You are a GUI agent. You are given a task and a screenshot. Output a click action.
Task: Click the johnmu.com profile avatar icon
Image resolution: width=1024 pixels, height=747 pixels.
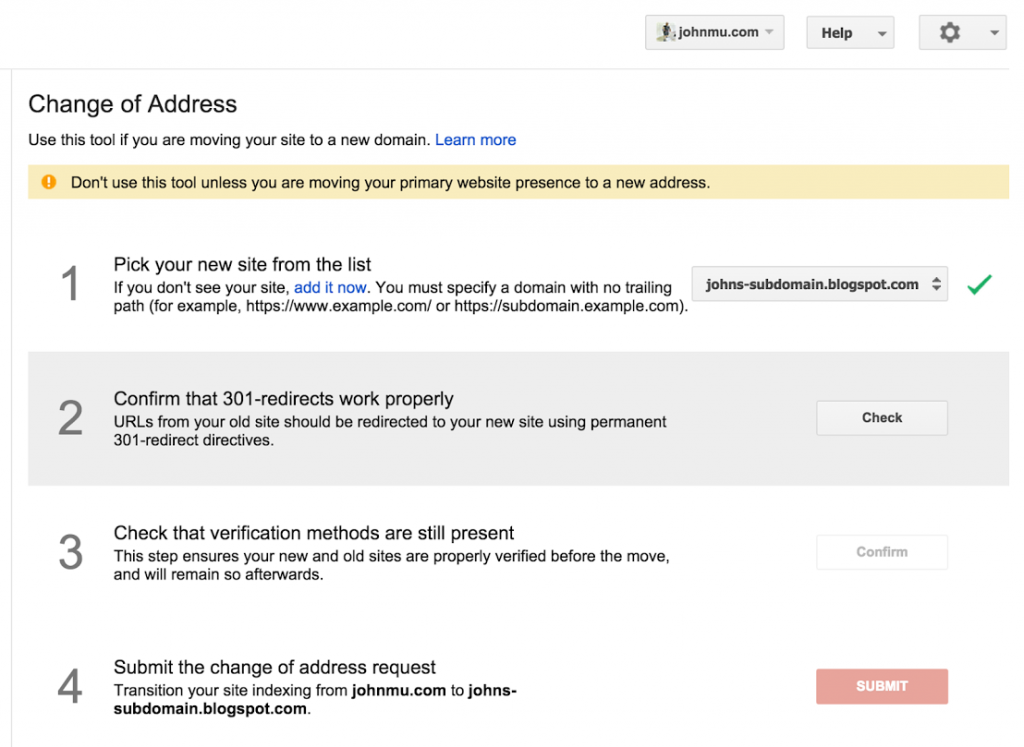667,31
